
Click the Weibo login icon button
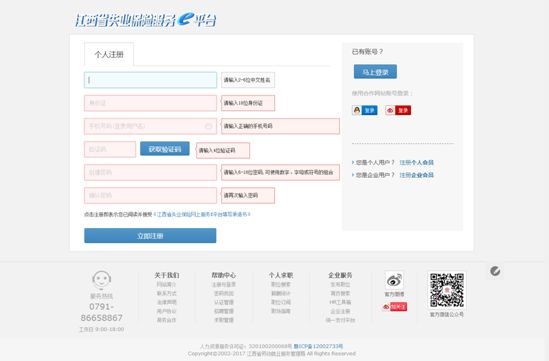398,110
